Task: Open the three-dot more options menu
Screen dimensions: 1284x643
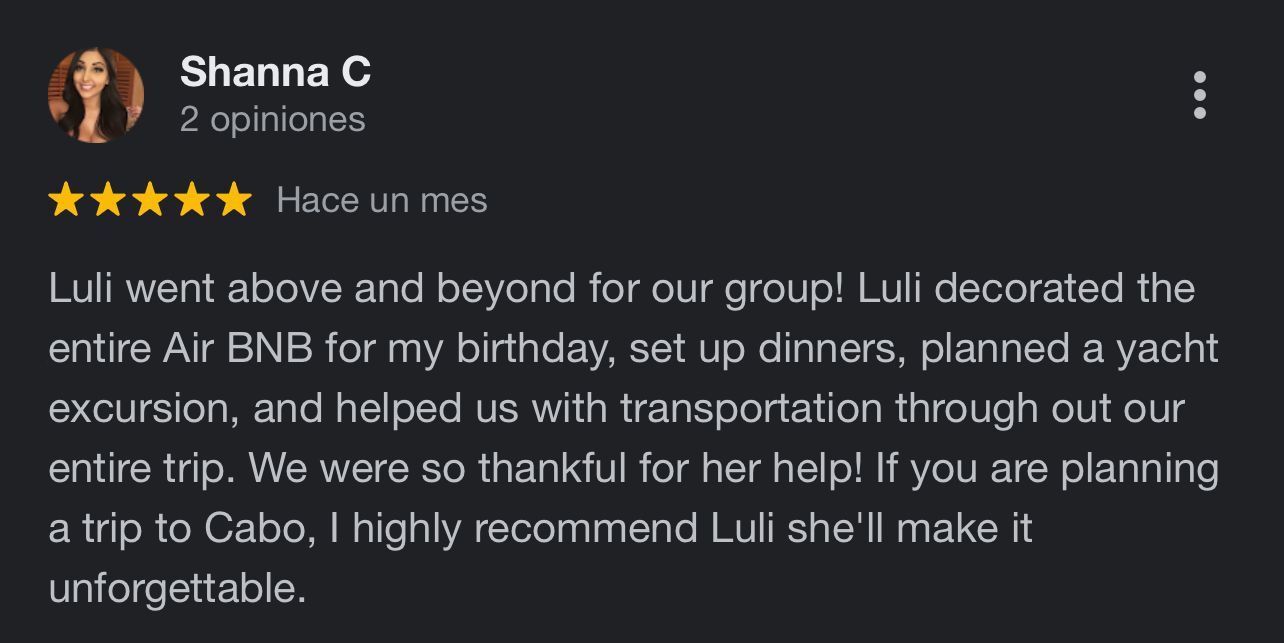Action: pos(1199,95)
